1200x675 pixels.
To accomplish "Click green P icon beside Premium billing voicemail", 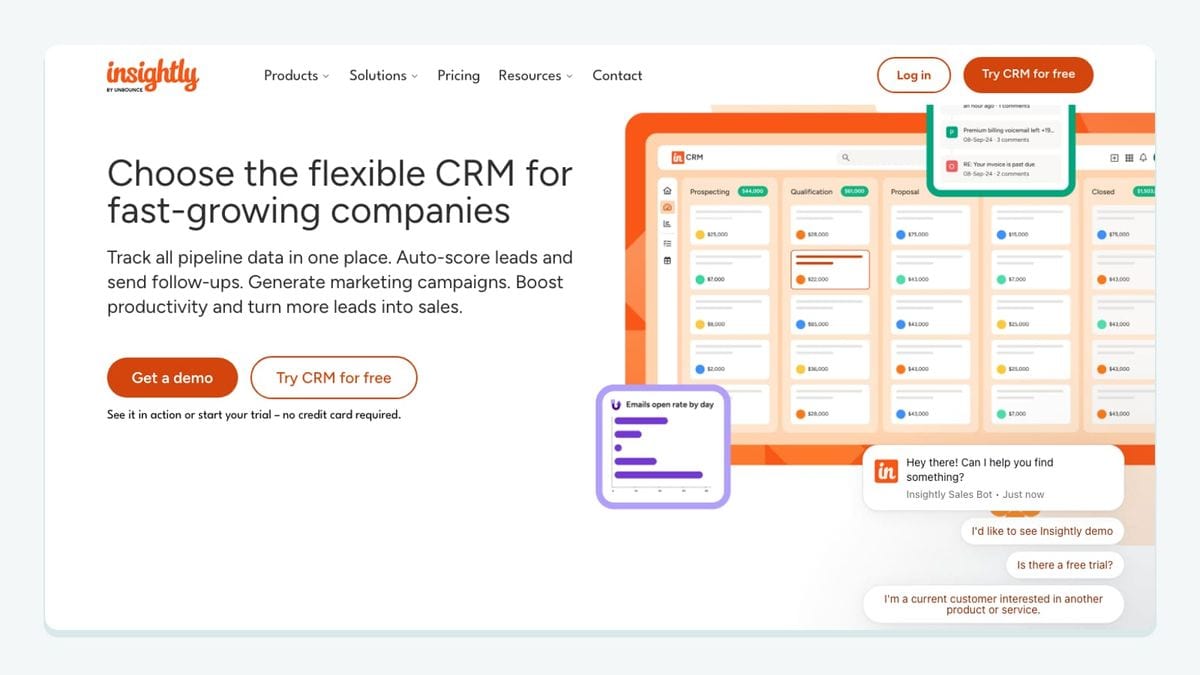I will click(x=952, y=131).
